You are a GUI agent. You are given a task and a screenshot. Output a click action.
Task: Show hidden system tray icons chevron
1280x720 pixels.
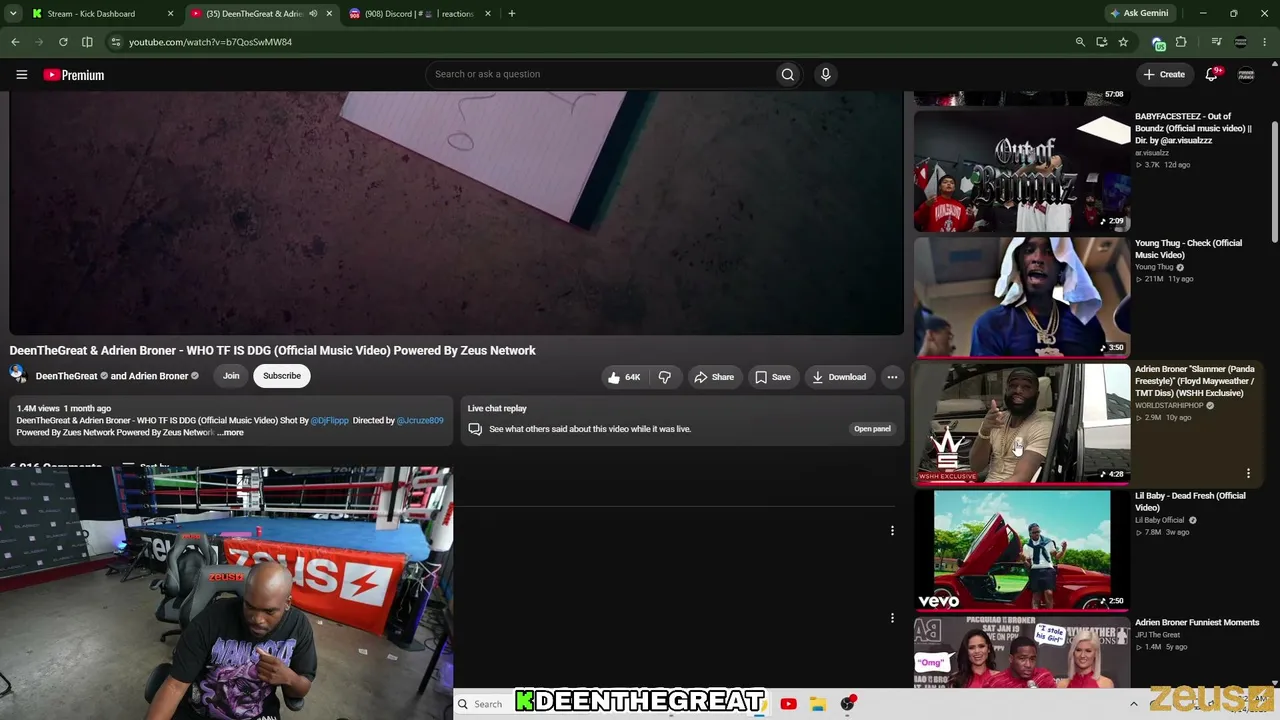[x=1133, y=704]
